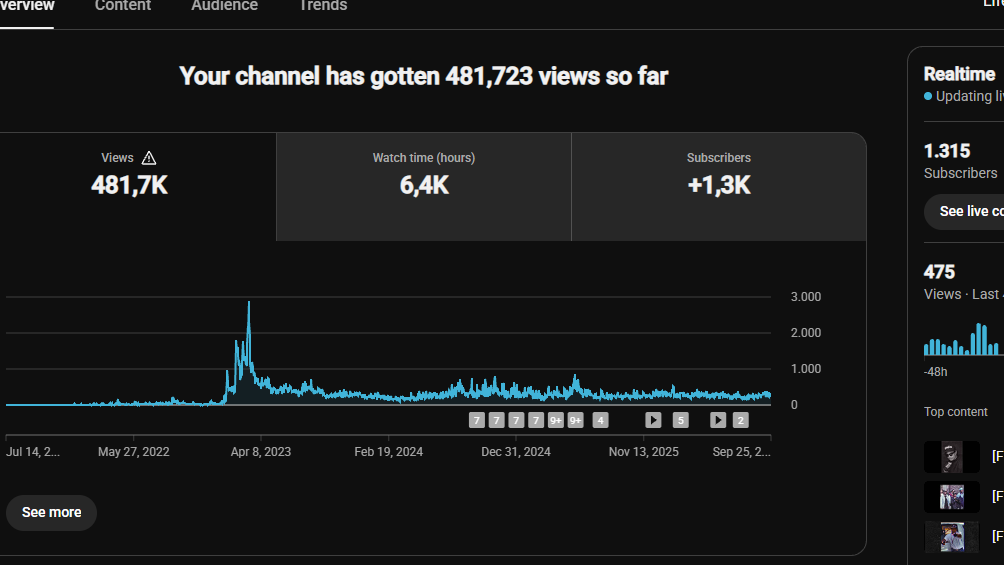
Task: Select the Subscribers +1,3K metric card
Action: point(718,186)
